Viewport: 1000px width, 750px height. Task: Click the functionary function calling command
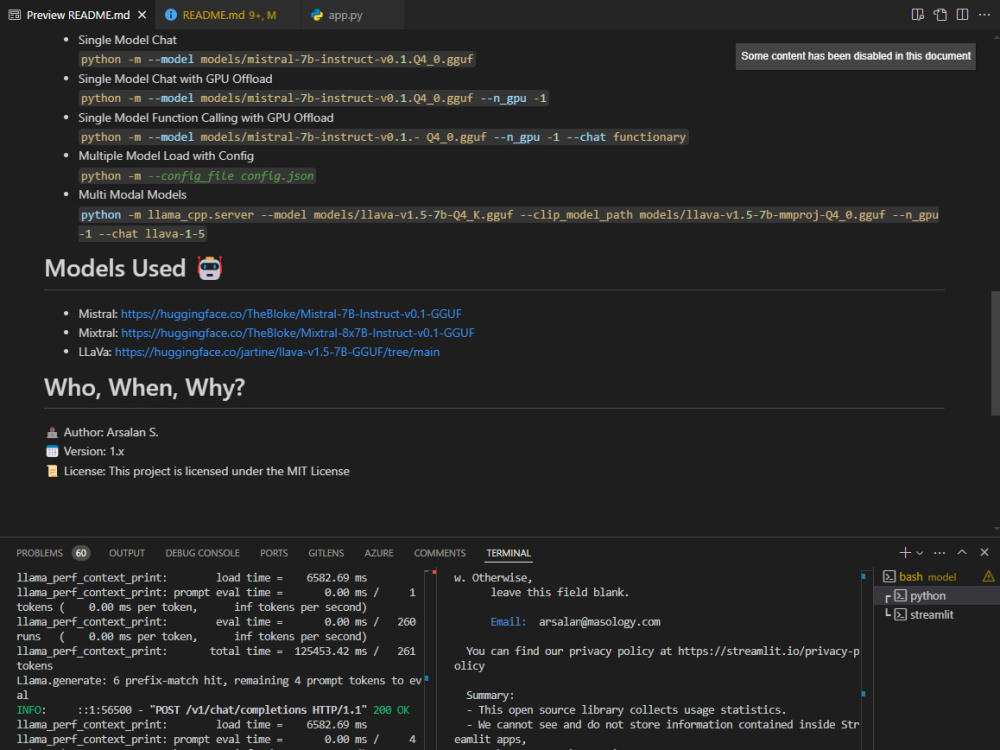pos(383,137)
